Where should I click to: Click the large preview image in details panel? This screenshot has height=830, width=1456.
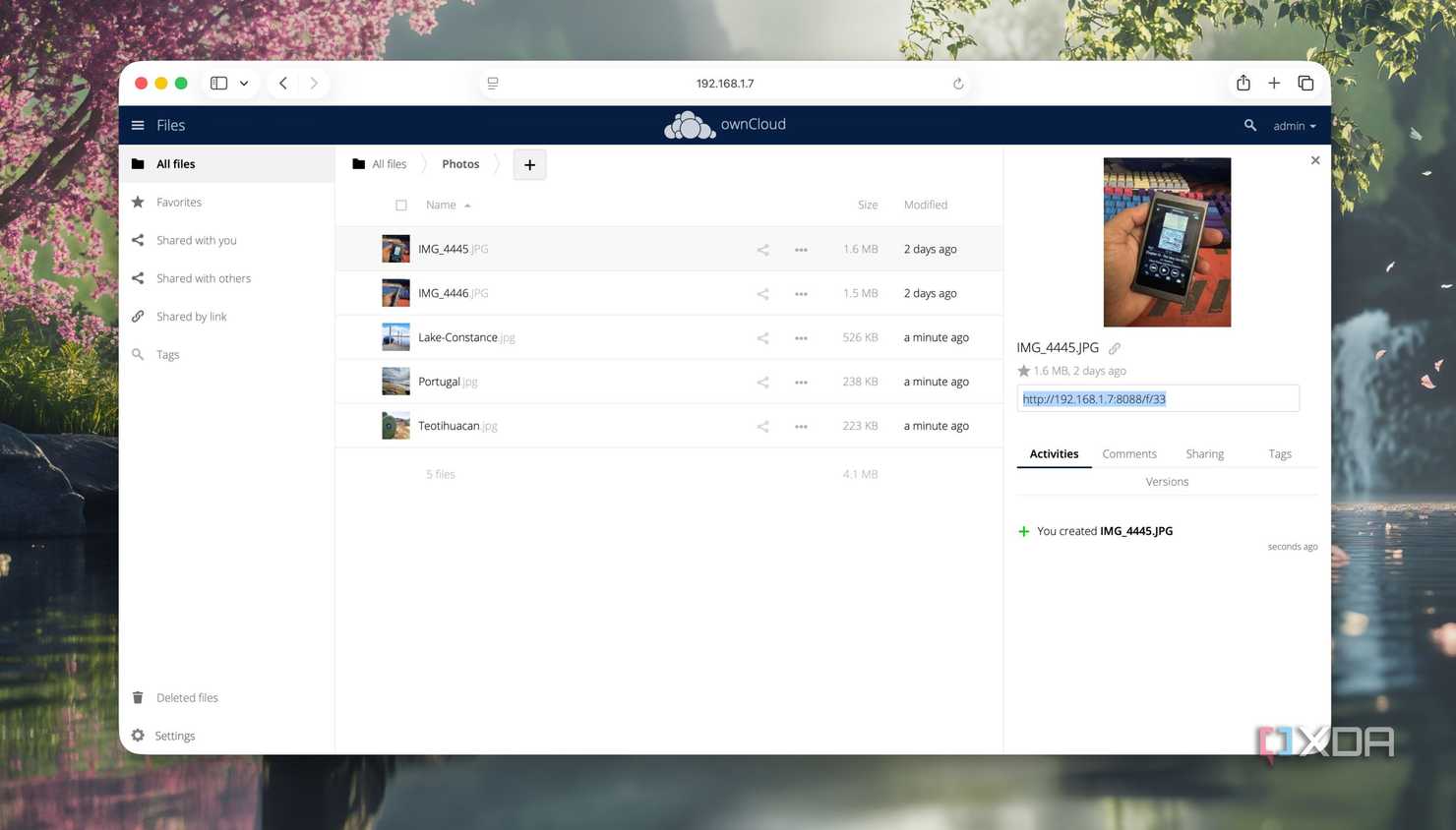point(1167,242)
